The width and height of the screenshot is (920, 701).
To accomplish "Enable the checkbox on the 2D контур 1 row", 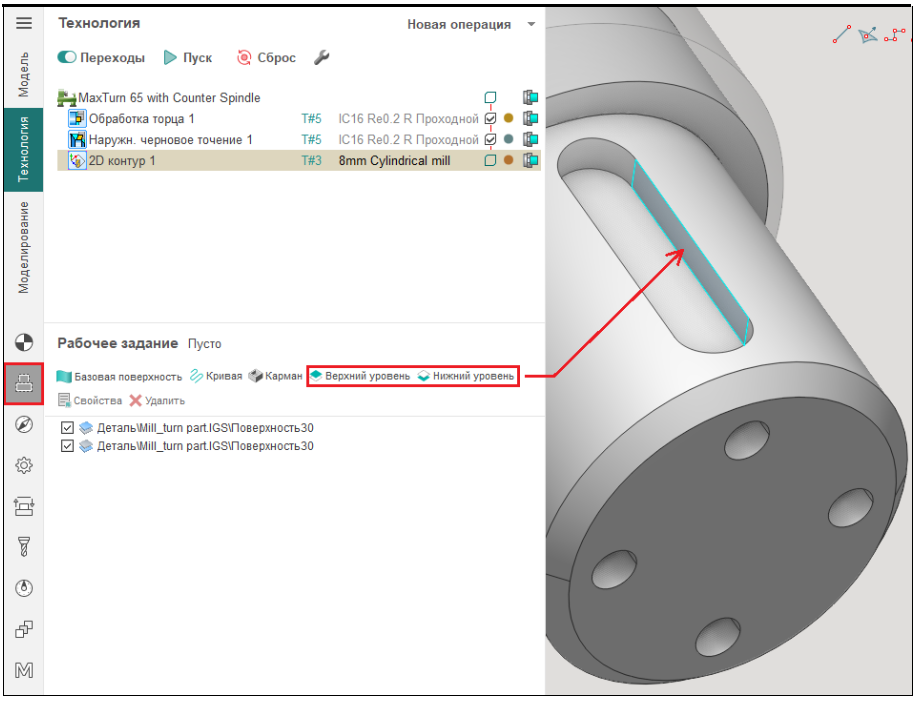I will (x=490, y=160).
